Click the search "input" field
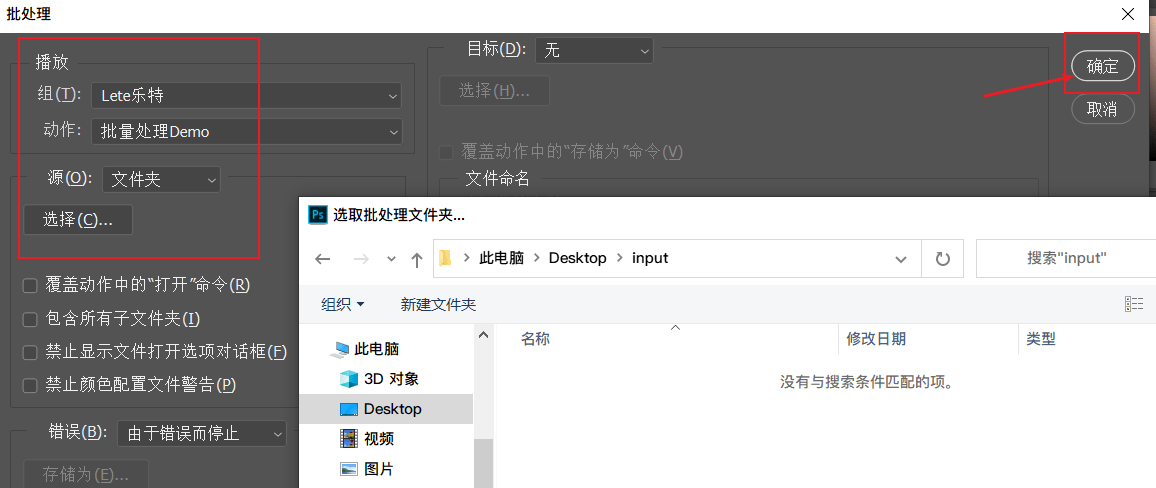Screen dimensions: 1156x488 [1065, 258]
